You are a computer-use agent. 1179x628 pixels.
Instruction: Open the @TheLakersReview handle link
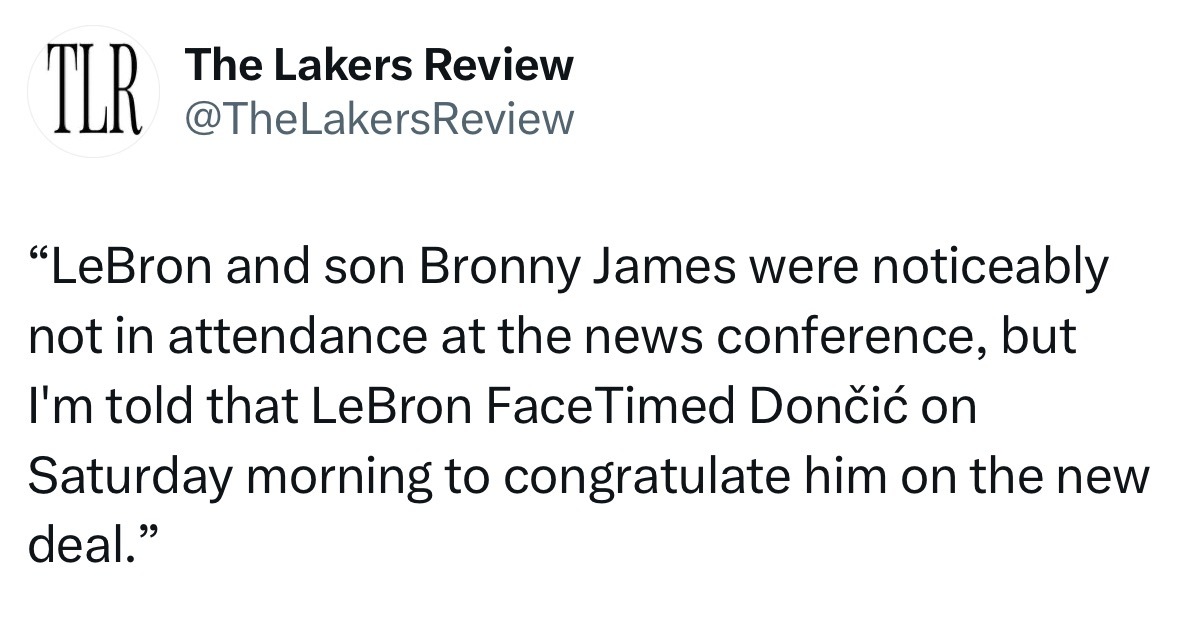380,119
